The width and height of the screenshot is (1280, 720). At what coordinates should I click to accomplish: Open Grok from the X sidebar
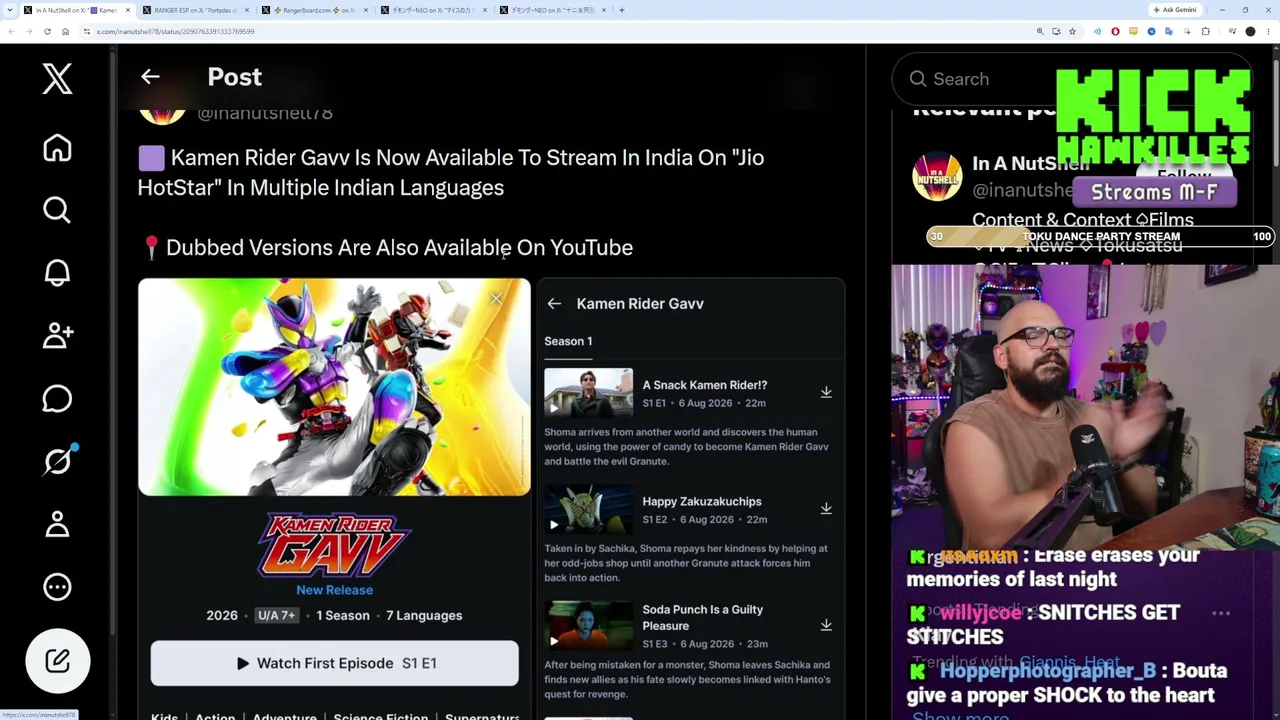point(57,460)
